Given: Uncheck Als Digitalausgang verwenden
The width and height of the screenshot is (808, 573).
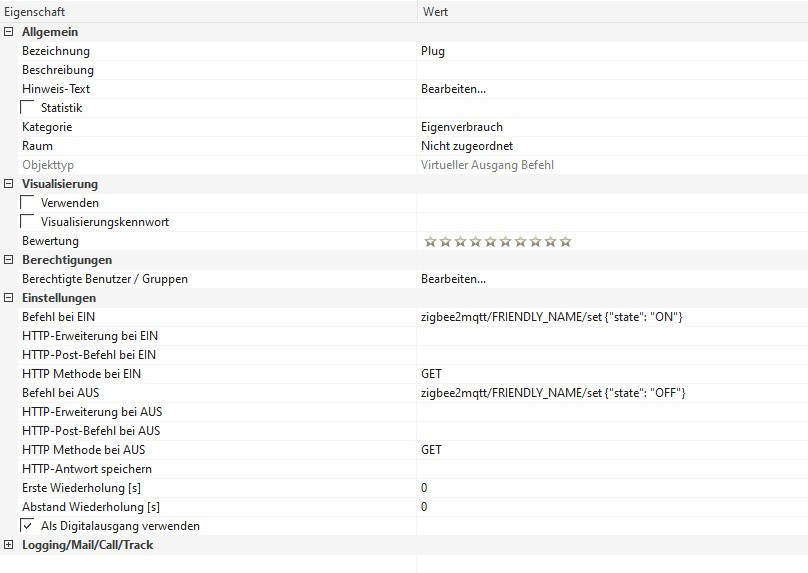Looking at the screenshot, I should coord(28,525).
